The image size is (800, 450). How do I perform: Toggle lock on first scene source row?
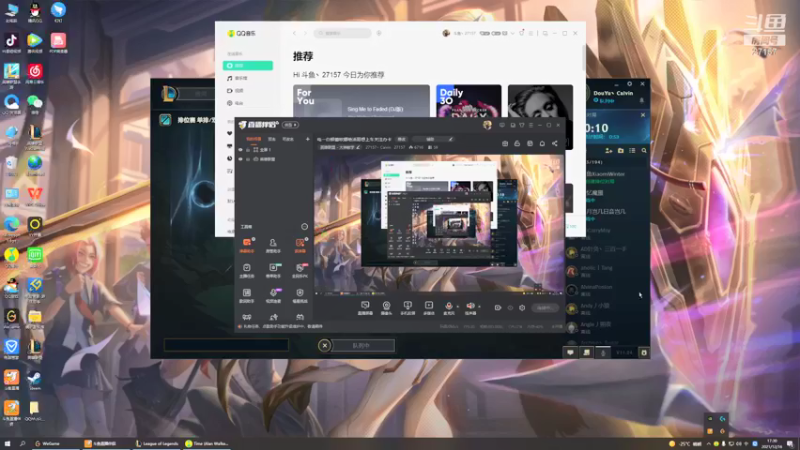point(248,150)
